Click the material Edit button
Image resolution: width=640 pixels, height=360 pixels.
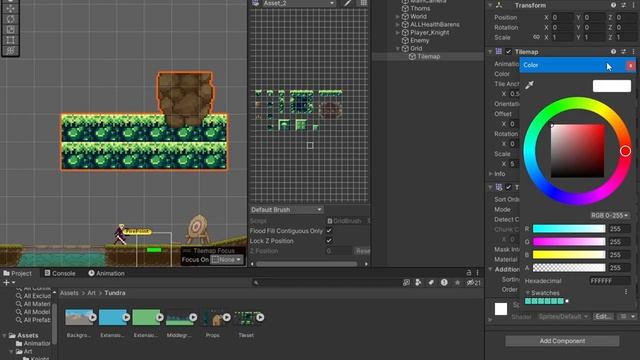click(603, 317)
